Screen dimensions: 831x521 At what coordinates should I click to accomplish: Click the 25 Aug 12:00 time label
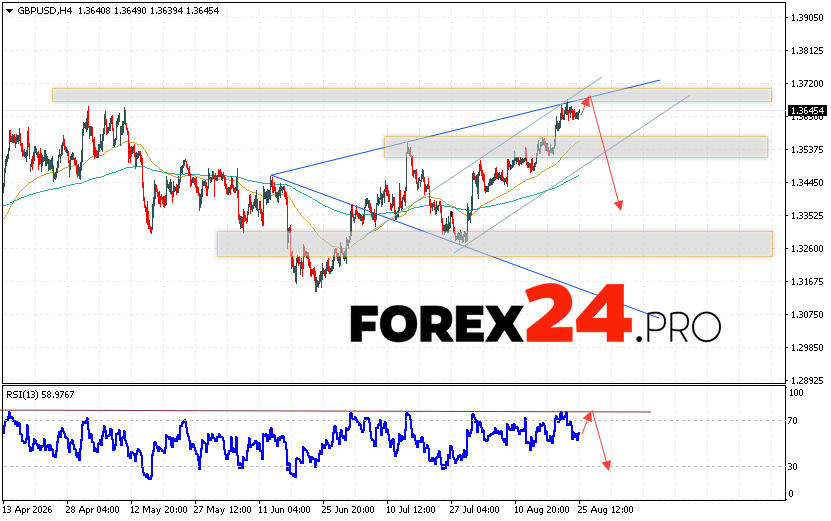[605, 509]
